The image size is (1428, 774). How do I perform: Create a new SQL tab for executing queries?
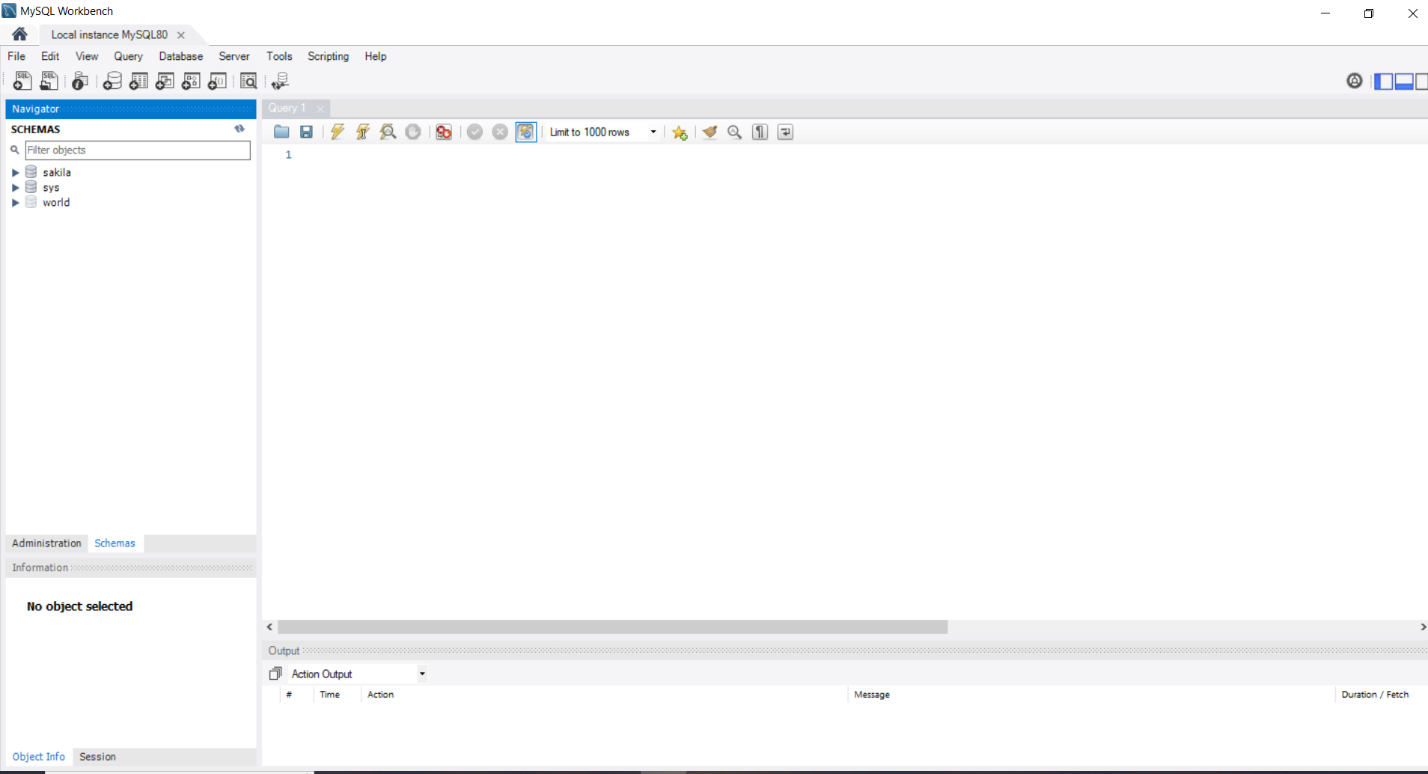pyautogui.click(x=22, y=81)
